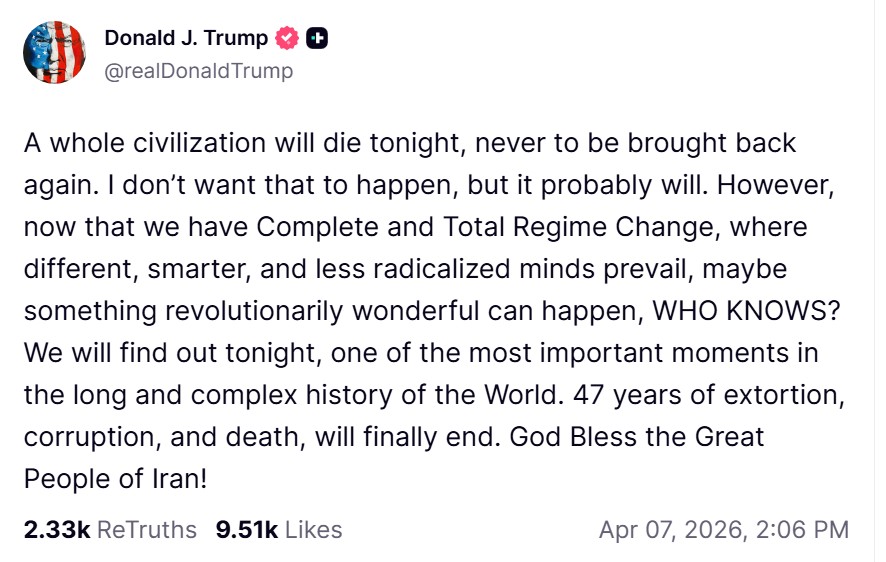886x562 pixels.
Task: Click the black plus badge icon
Action: tap(317, 39)
